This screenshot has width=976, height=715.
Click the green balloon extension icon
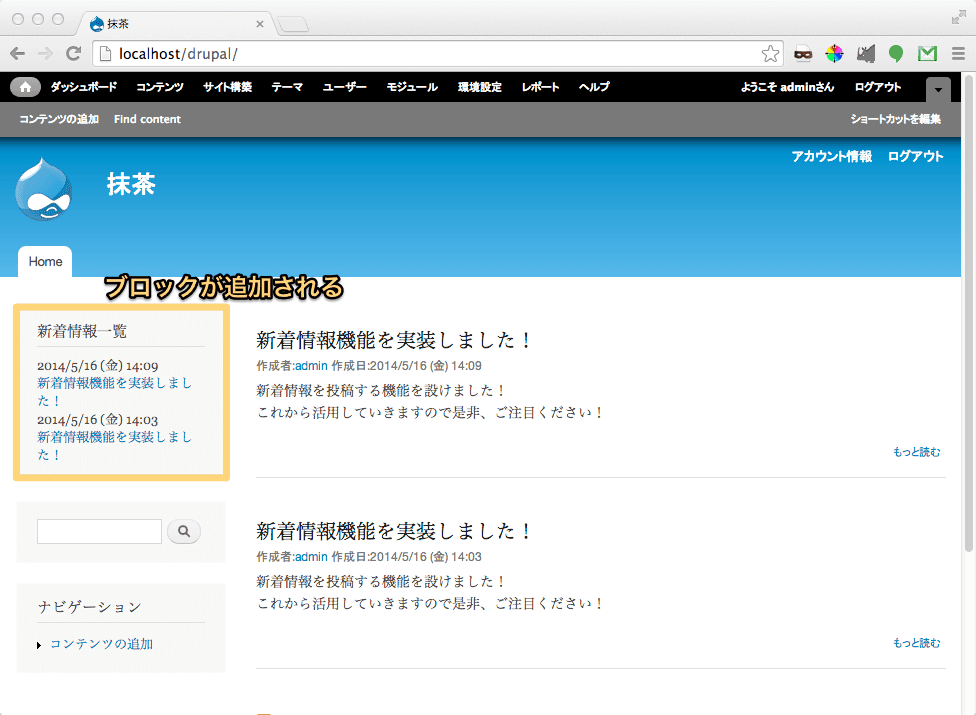[896, 54]
